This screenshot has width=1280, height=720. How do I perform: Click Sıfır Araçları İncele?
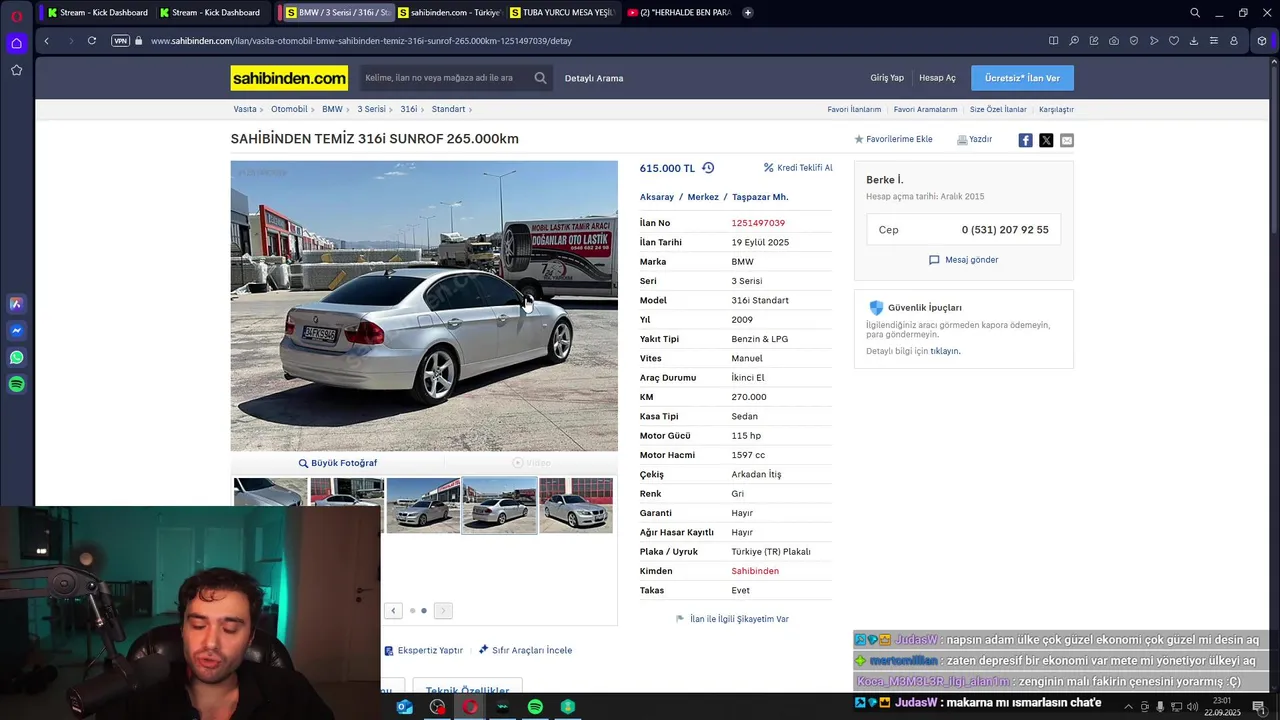pyautogui.click(x=525, y=650)
